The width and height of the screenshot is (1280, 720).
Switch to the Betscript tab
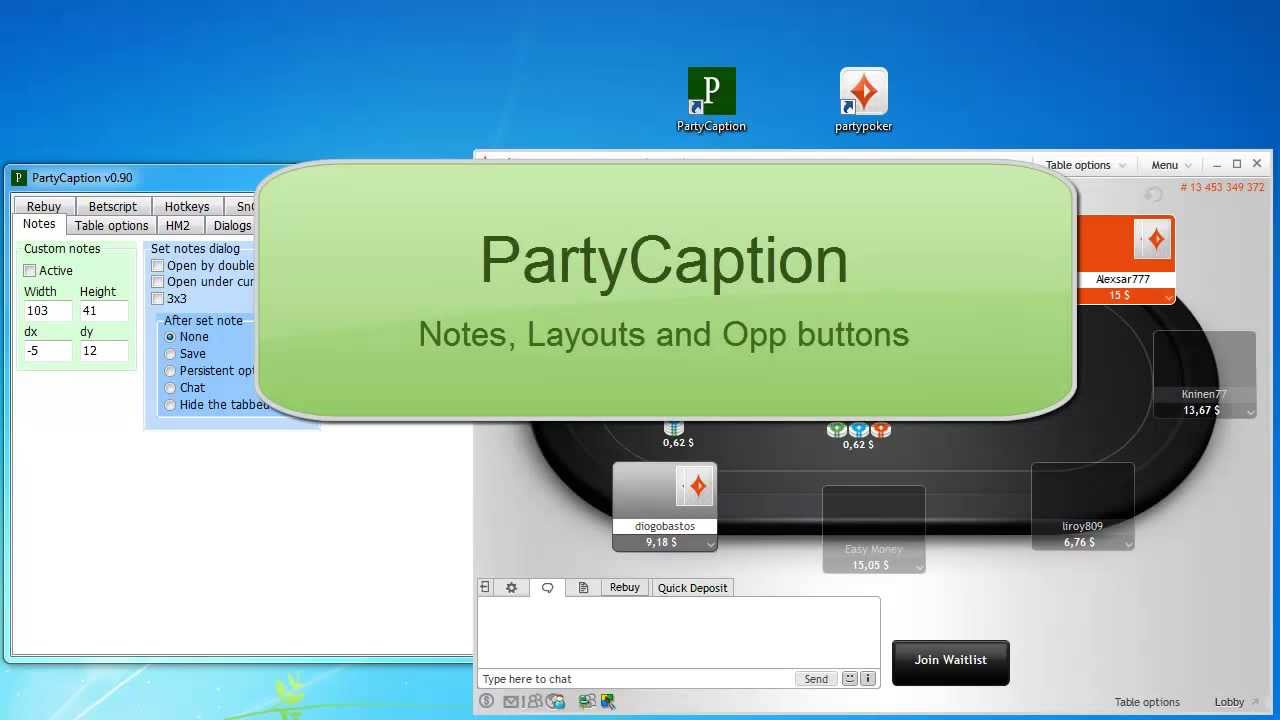[x=113, y=206]
